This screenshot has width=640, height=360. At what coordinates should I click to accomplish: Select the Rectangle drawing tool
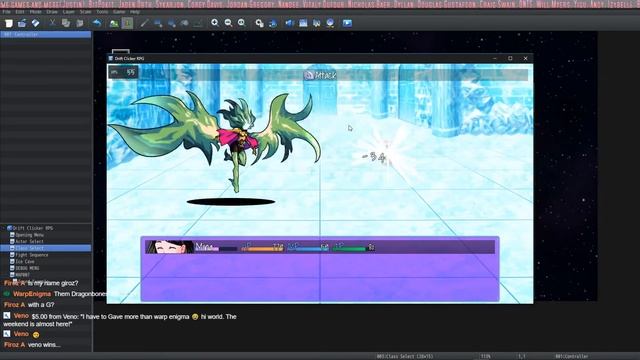tap(158, 23)
